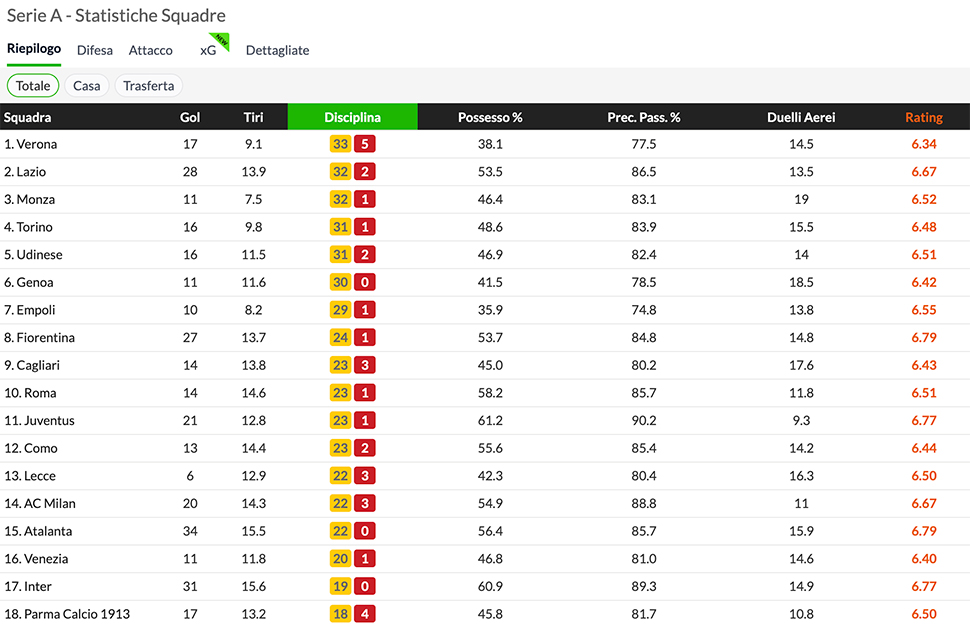Sort table by Rating column header
This screenshot has width=970, height=625.
point(923,117)
